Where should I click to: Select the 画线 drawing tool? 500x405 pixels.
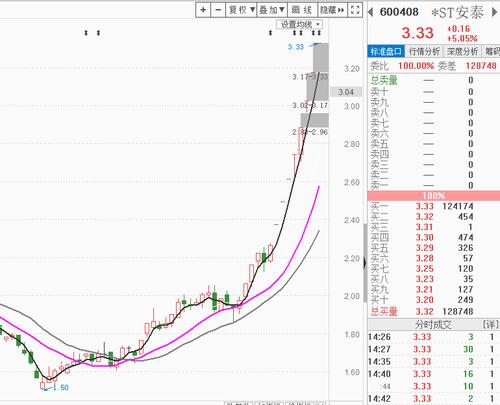pyautogui.click(x=302, y=10)
